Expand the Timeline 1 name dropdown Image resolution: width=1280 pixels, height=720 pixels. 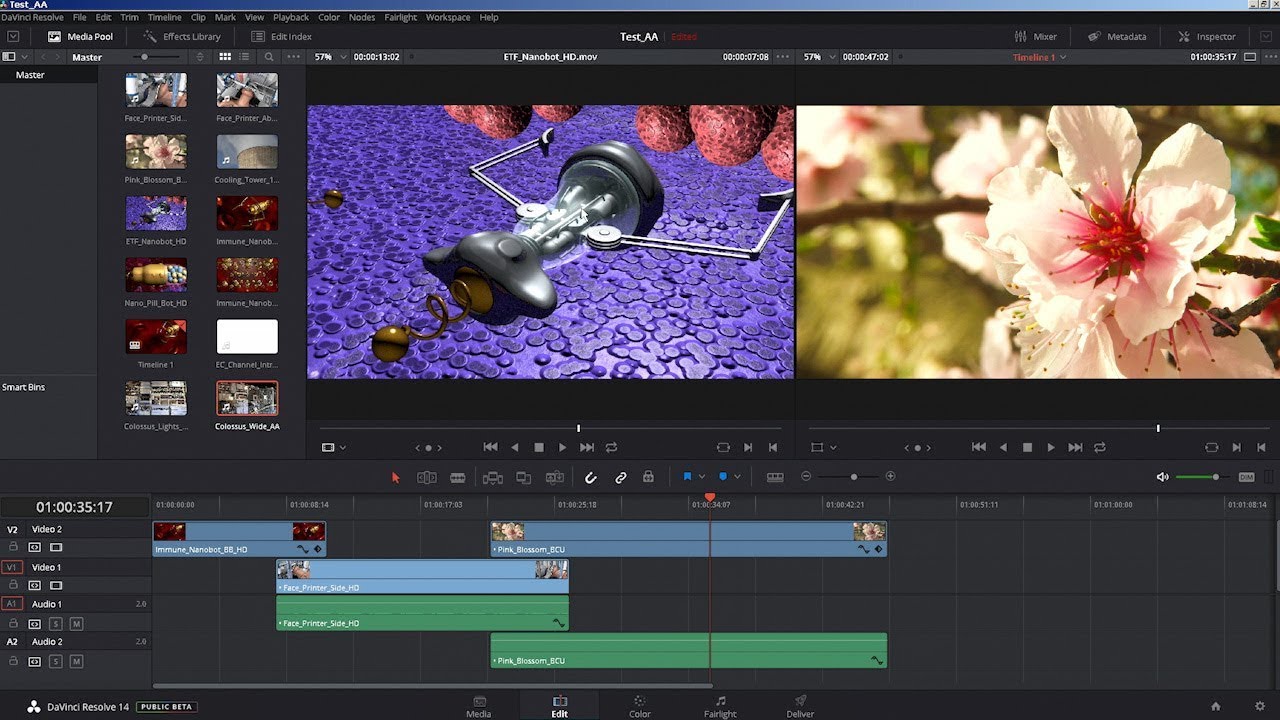[1063, 58]
